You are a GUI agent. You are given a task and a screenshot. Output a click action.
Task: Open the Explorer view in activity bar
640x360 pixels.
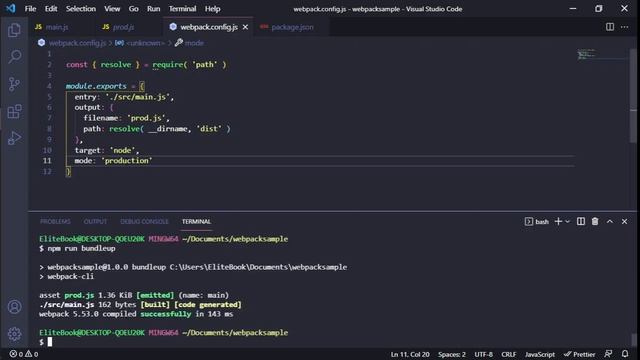pyautogui.click(x=14, y=30)
